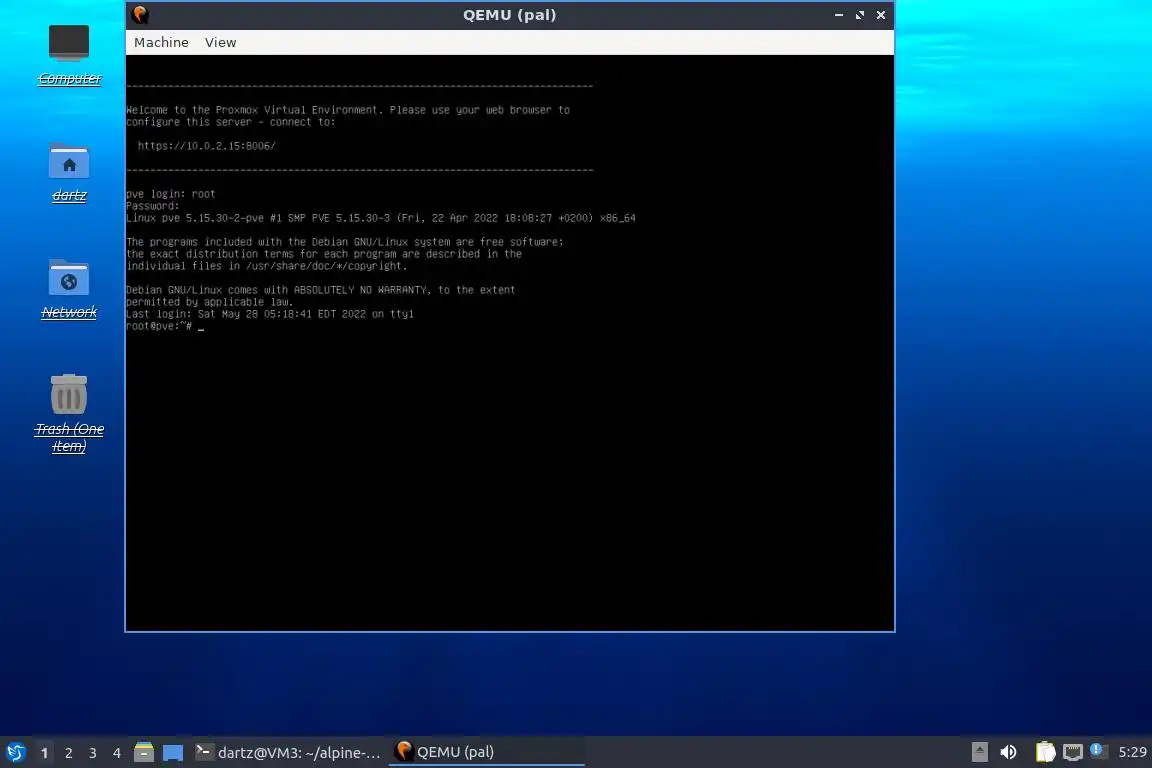
Task: Click the 'Last login: Sat May 28' line
Action: coord(270,314)
